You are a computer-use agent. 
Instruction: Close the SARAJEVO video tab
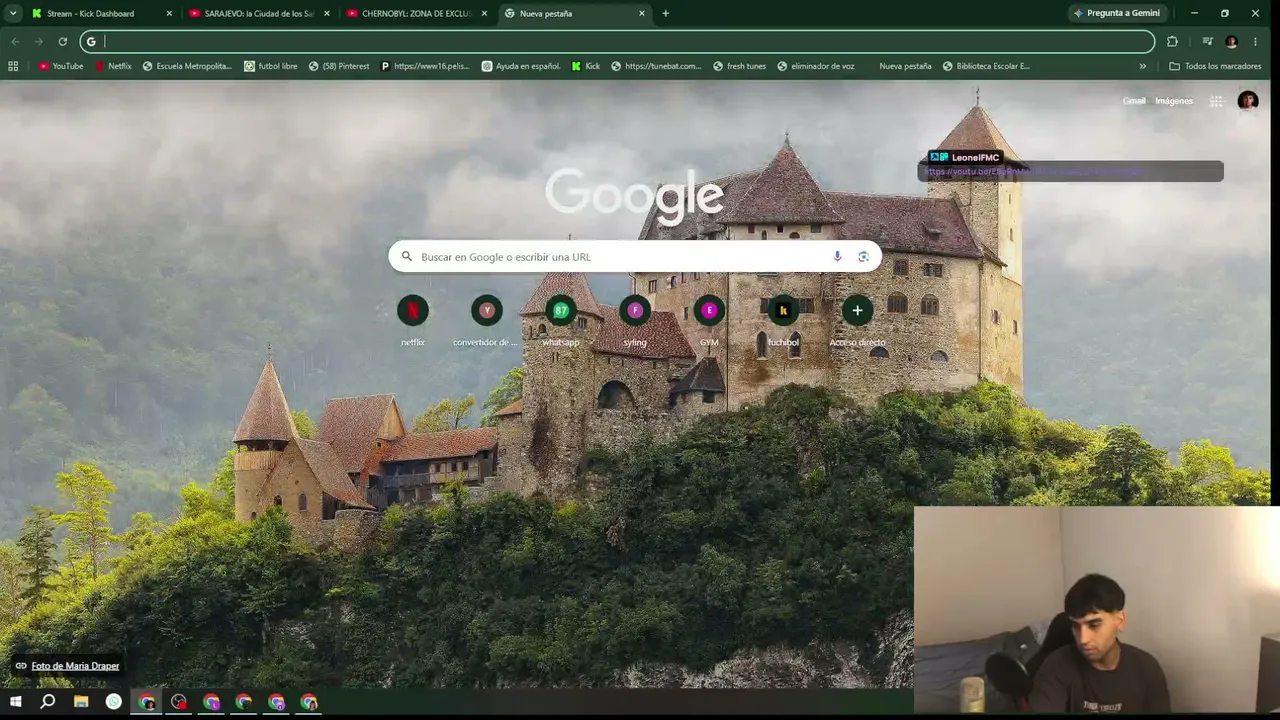pos(326,14)
